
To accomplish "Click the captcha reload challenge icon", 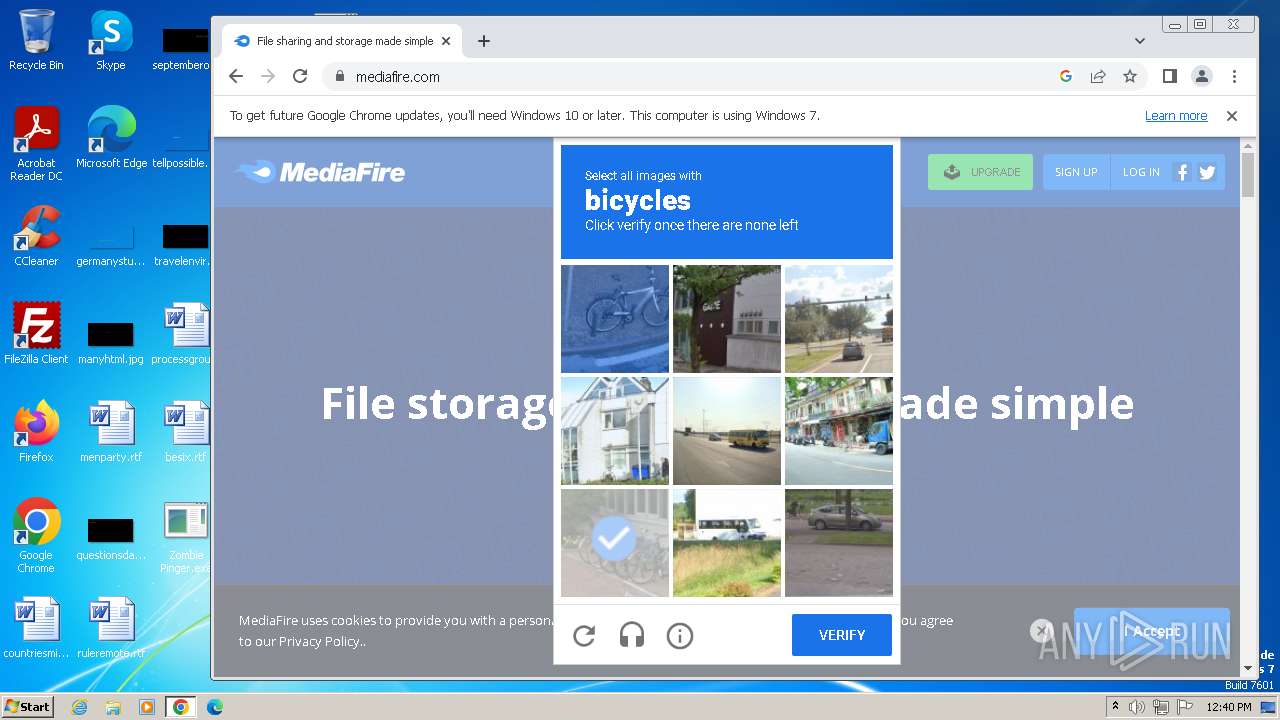I will click(584, 635).
